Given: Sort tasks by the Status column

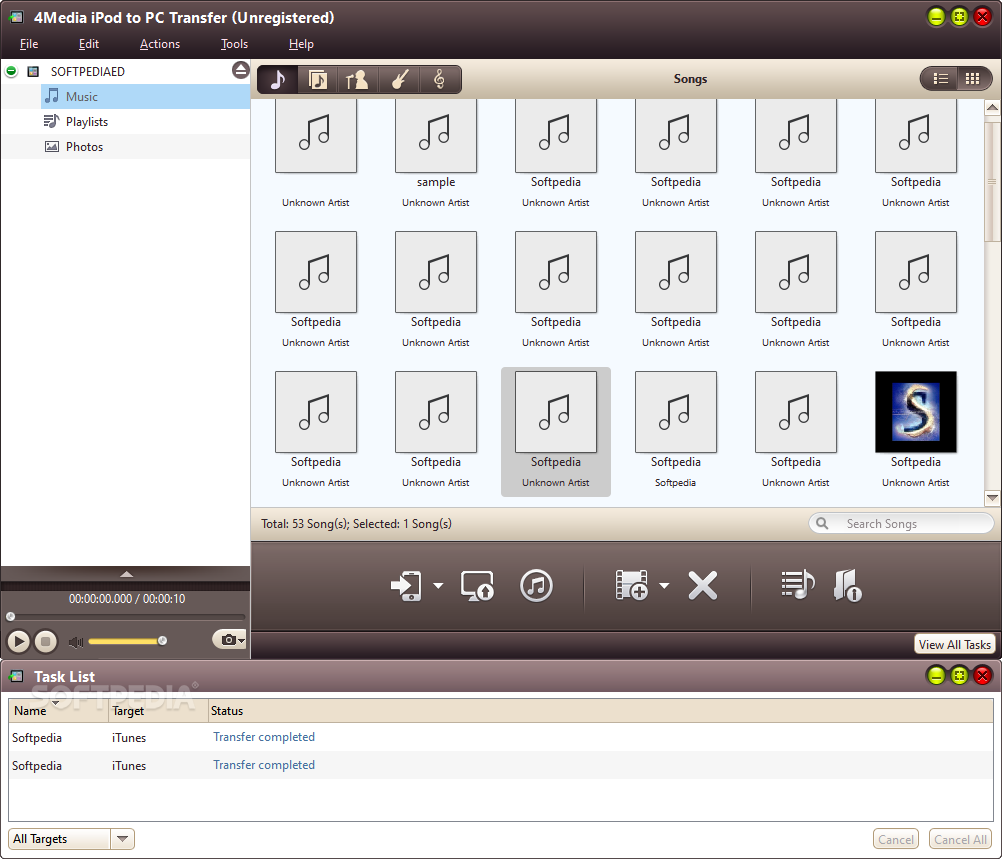Looking at the screenshot, I should tap(599, 711).
